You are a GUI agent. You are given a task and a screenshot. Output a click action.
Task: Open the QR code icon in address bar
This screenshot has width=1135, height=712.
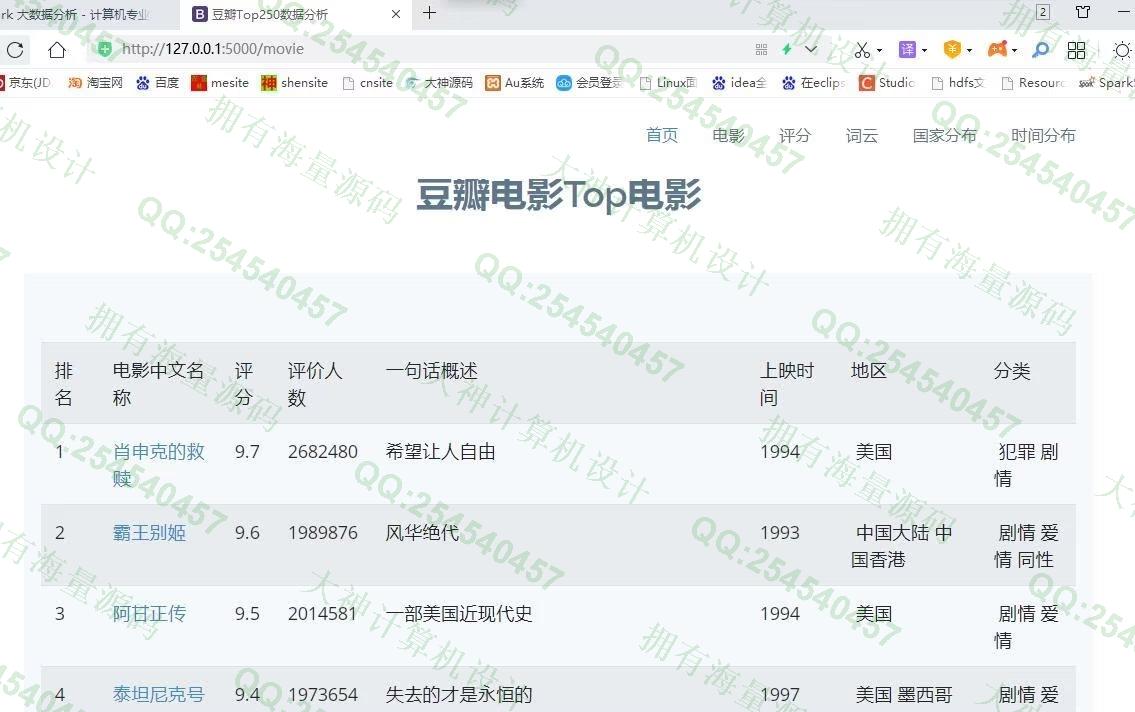[761, 49]
